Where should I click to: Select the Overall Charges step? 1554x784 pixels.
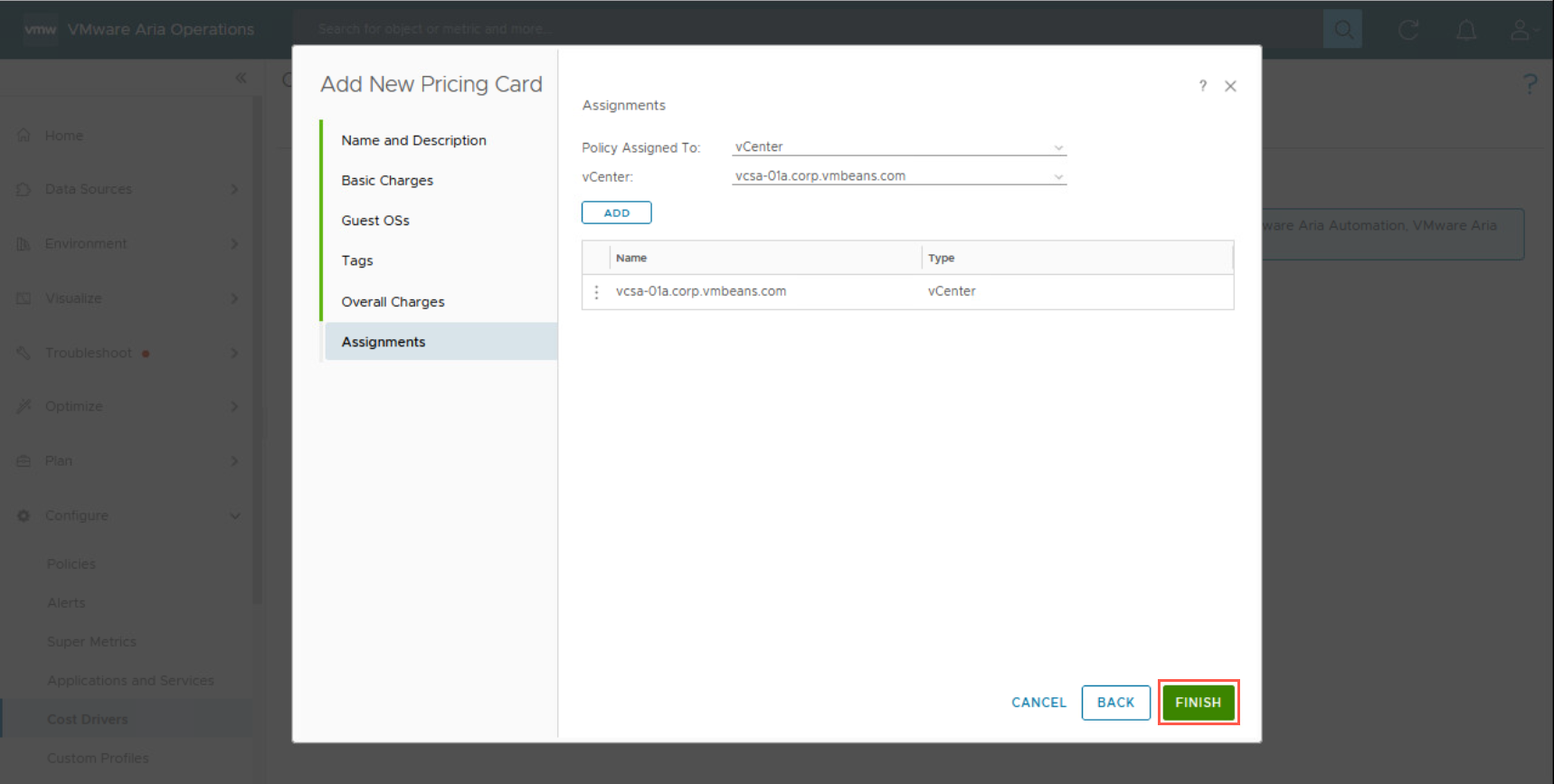(x=393, y=302)
